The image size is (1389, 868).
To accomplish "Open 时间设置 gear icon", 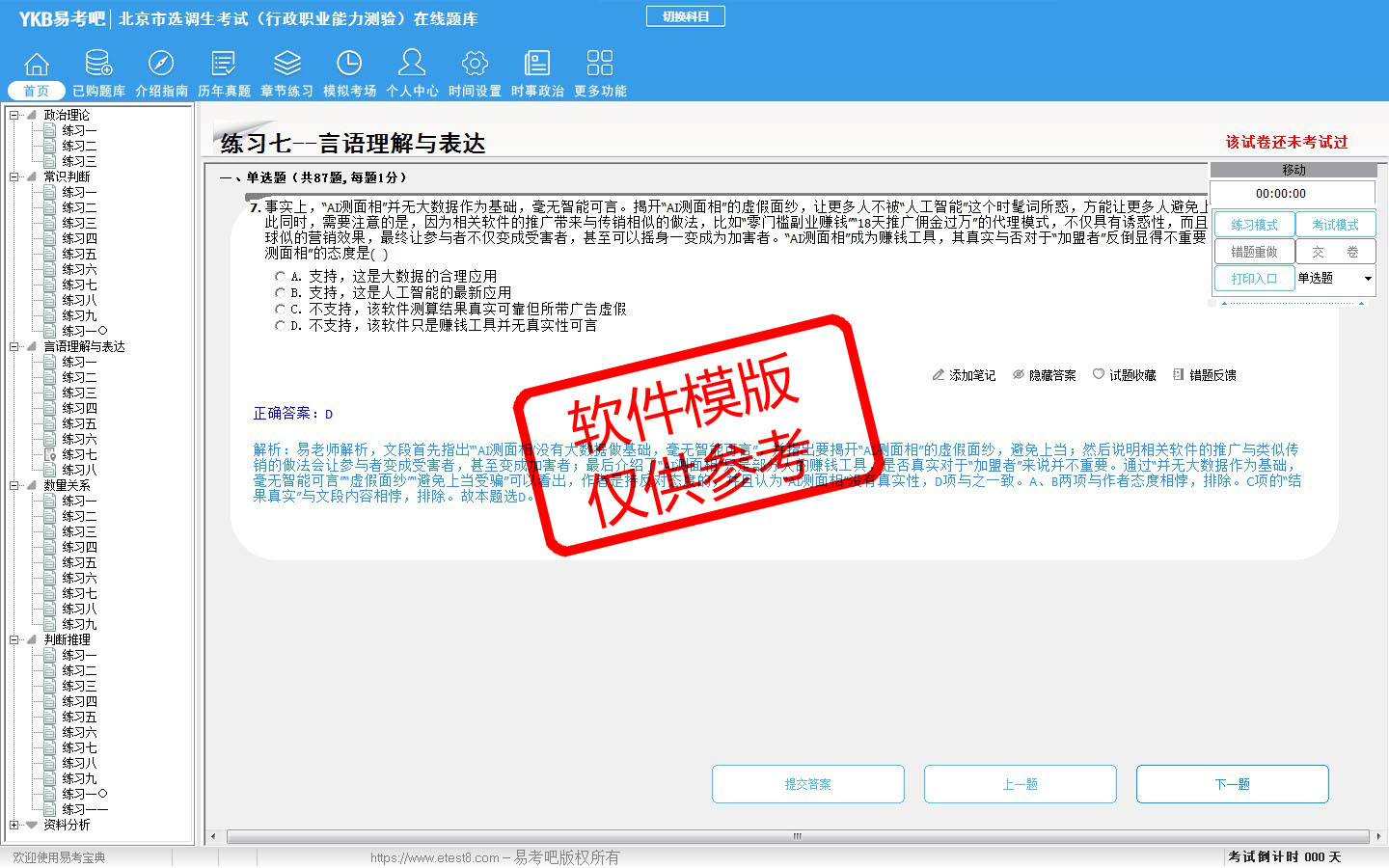I will 475,64.
